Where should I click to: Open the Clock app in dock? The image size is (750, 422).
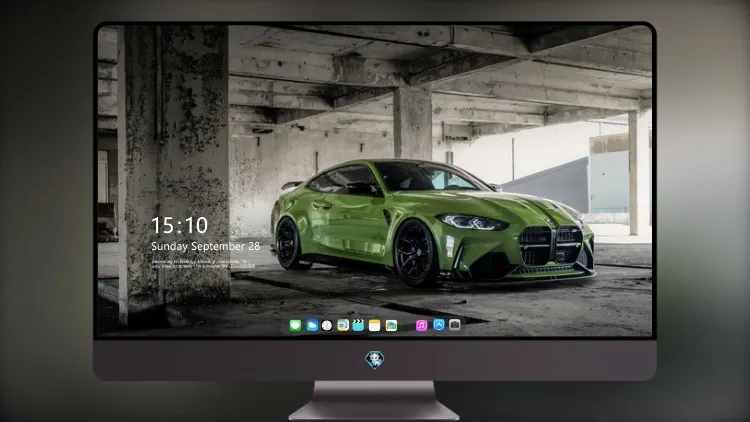tap(327, 325)
